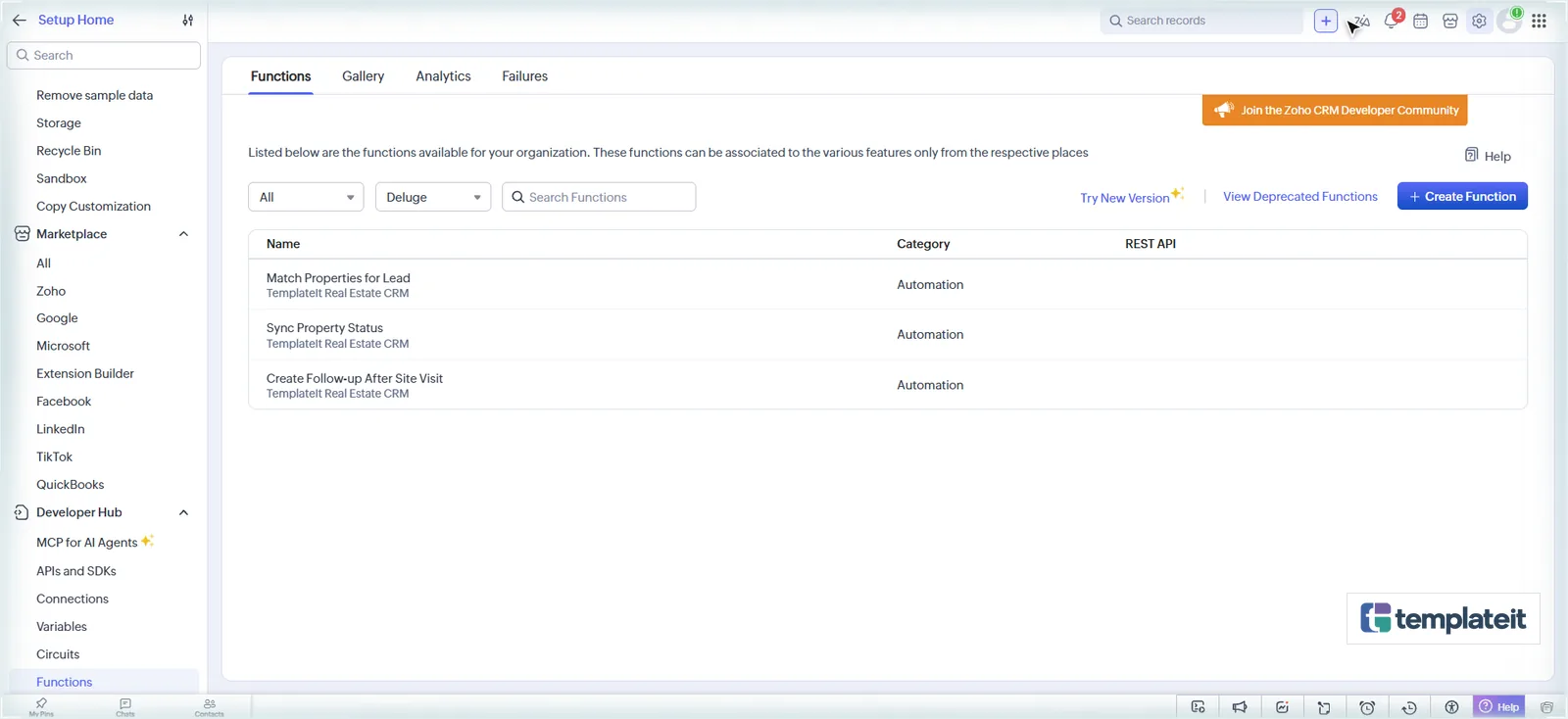Open Connections in Developer Hub
Image resolution: width=1568 pixels, height=719 pixels.
[73, 599]
